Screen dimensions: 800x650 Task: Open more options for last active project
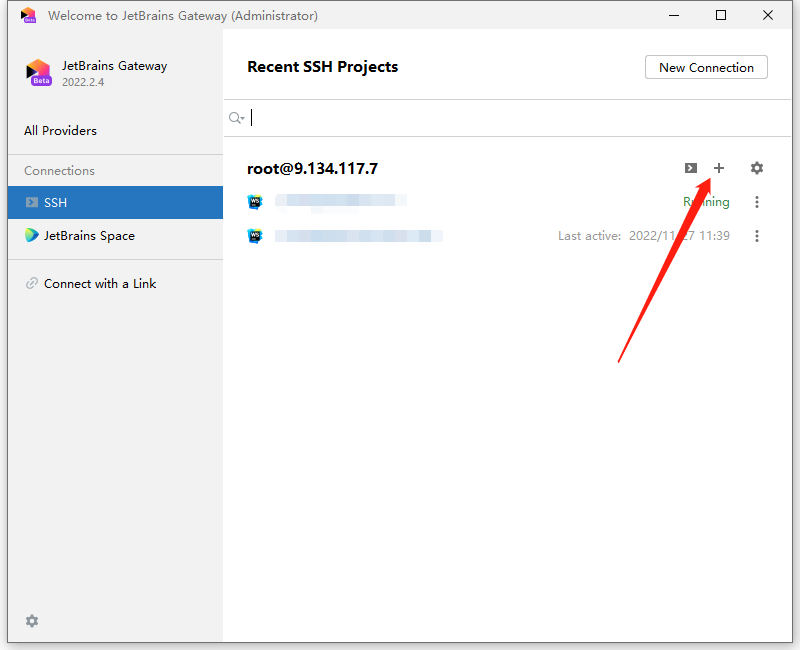[x=757, y=236]
